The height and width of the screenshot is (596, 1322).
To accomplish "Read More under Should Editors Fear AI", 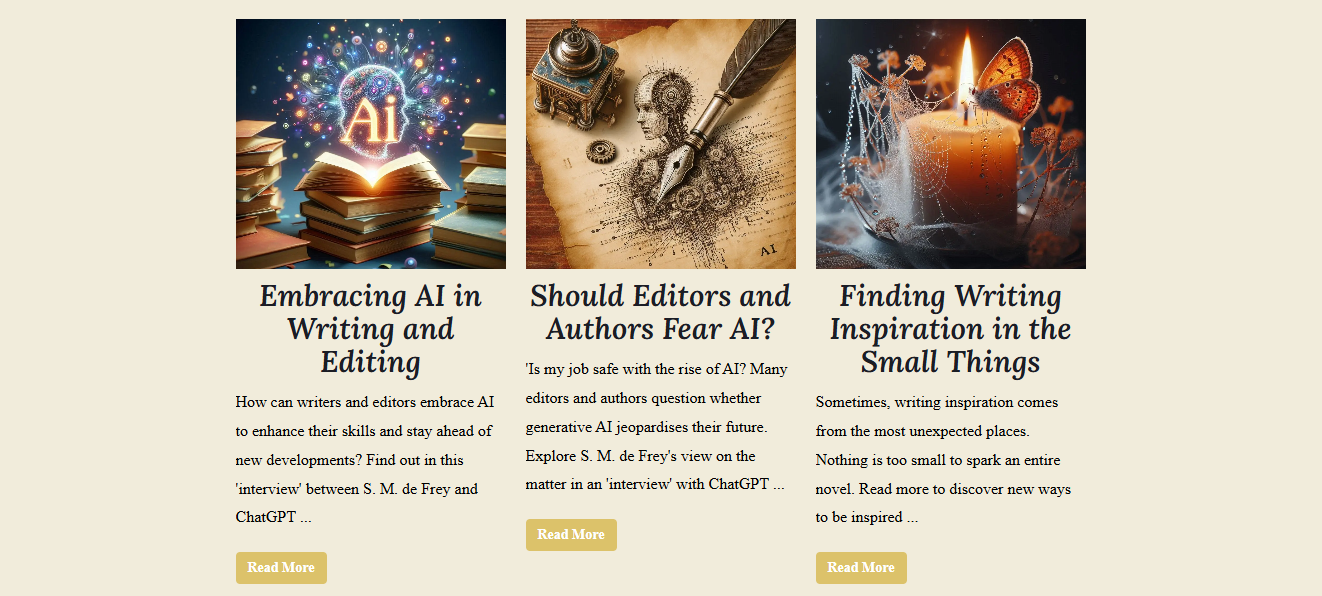I will 571,535.
